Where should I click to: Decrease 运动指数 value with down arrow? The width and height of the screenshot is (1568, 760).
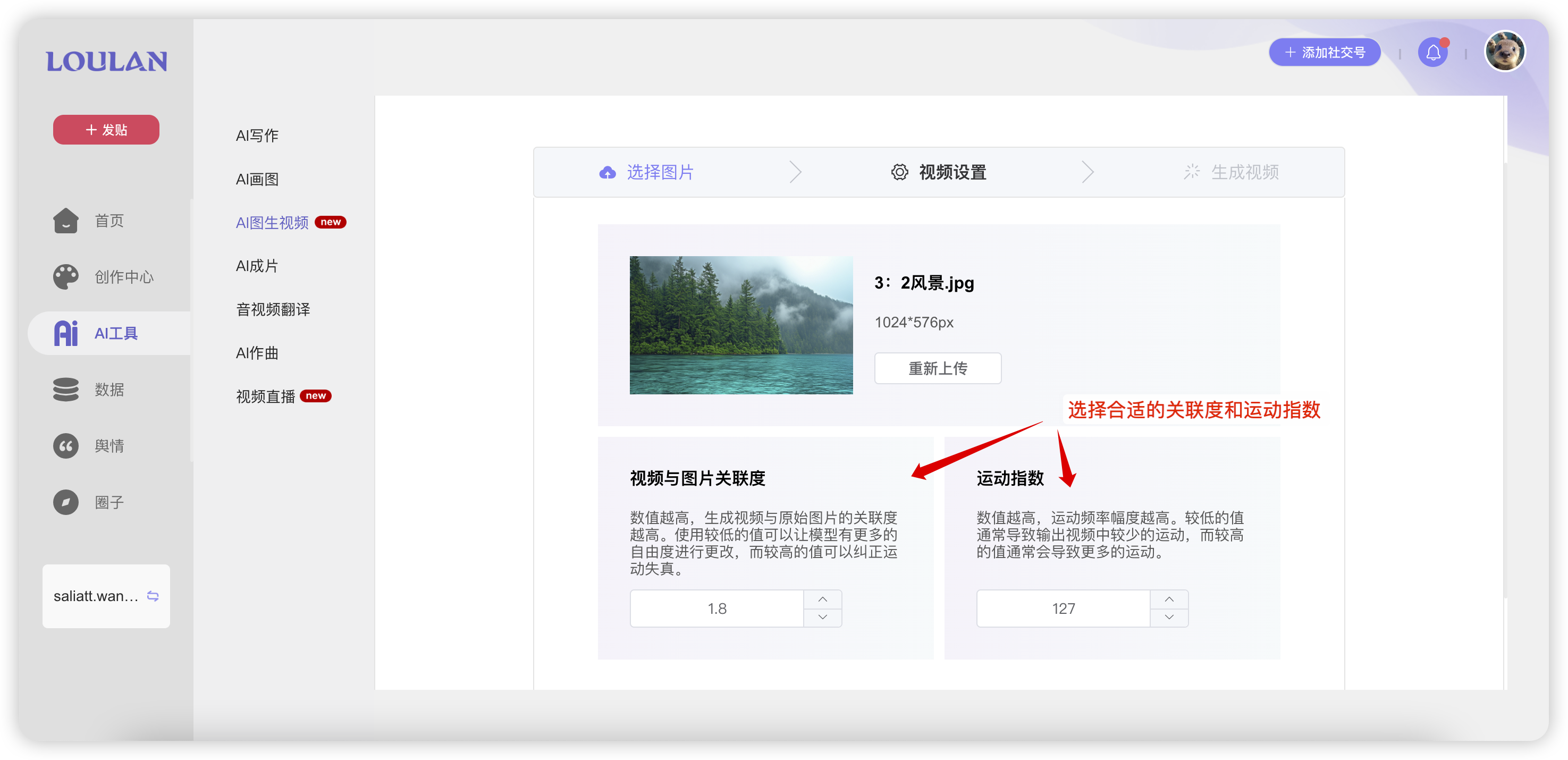[x=1169, y=618]
